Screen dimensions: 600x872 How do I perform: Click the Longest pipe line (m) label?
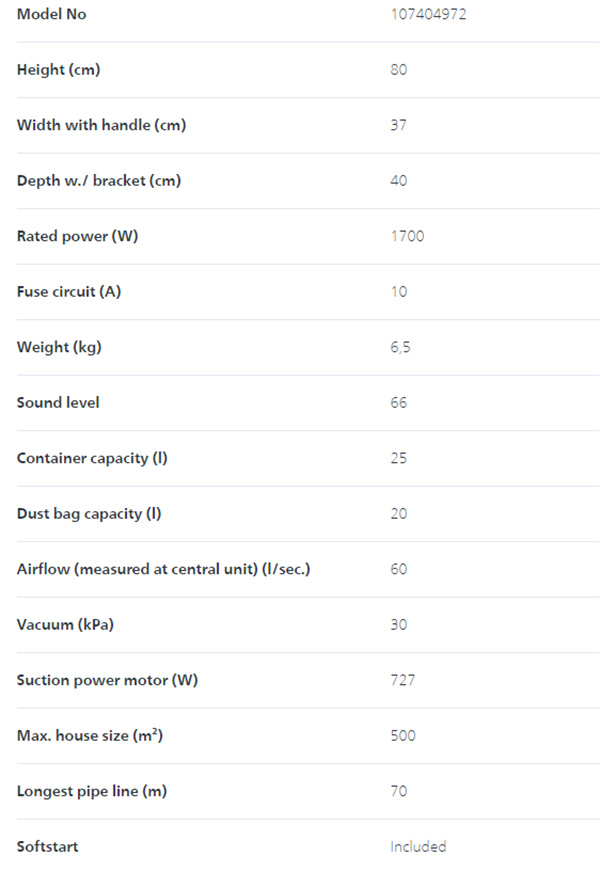tap(92, 791)
